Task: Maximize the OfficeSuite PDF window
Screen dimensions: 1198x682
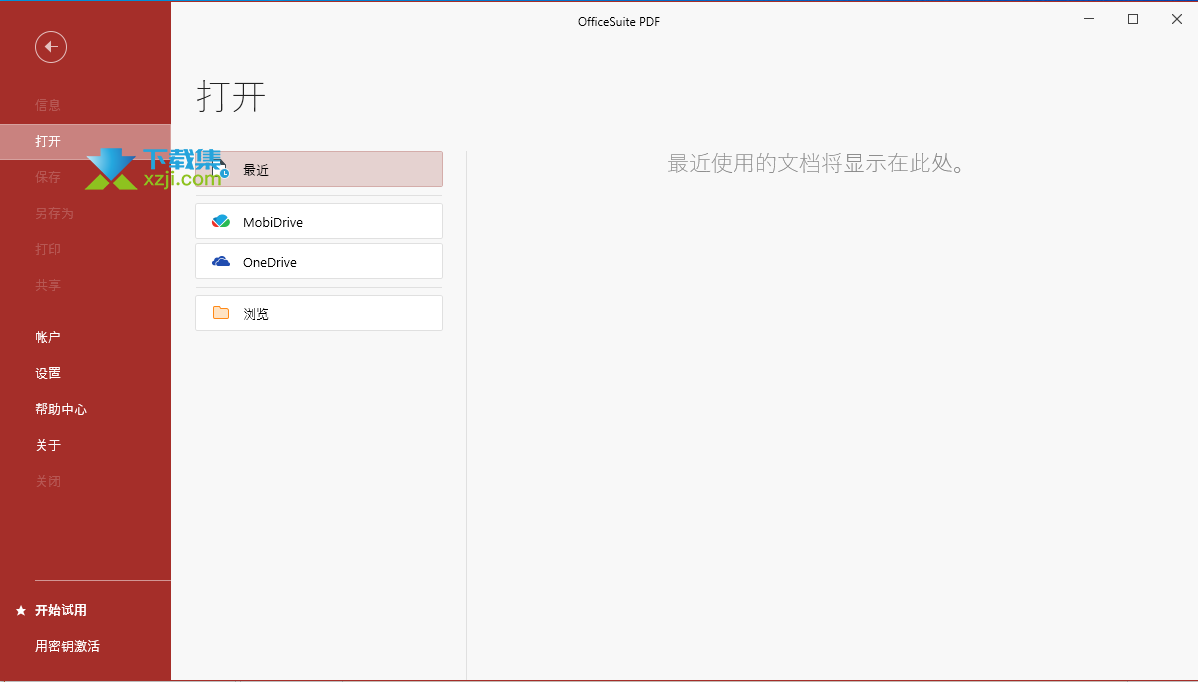Action: coord(1133,19)
